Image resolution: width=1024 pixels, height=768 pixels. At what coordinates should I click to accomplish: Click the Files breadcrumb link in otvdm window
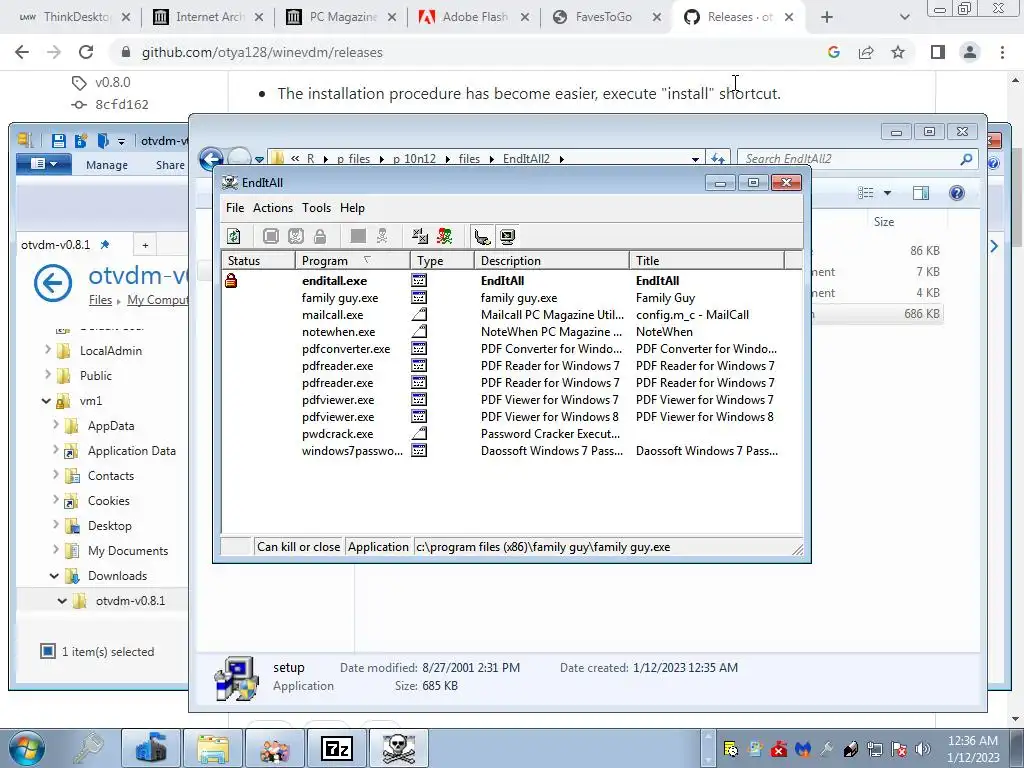(x=100, y=300)
